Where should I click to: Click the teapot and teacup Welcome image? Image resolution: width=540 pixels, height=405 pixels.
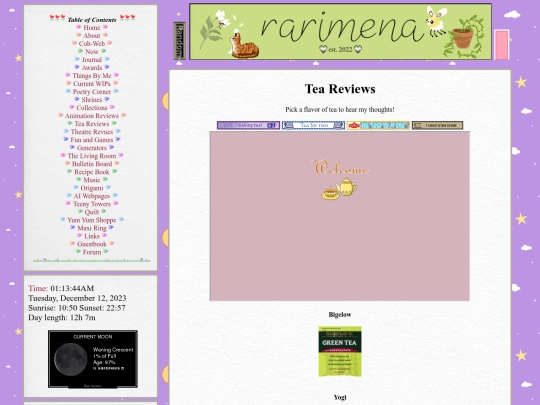point(340,179)
